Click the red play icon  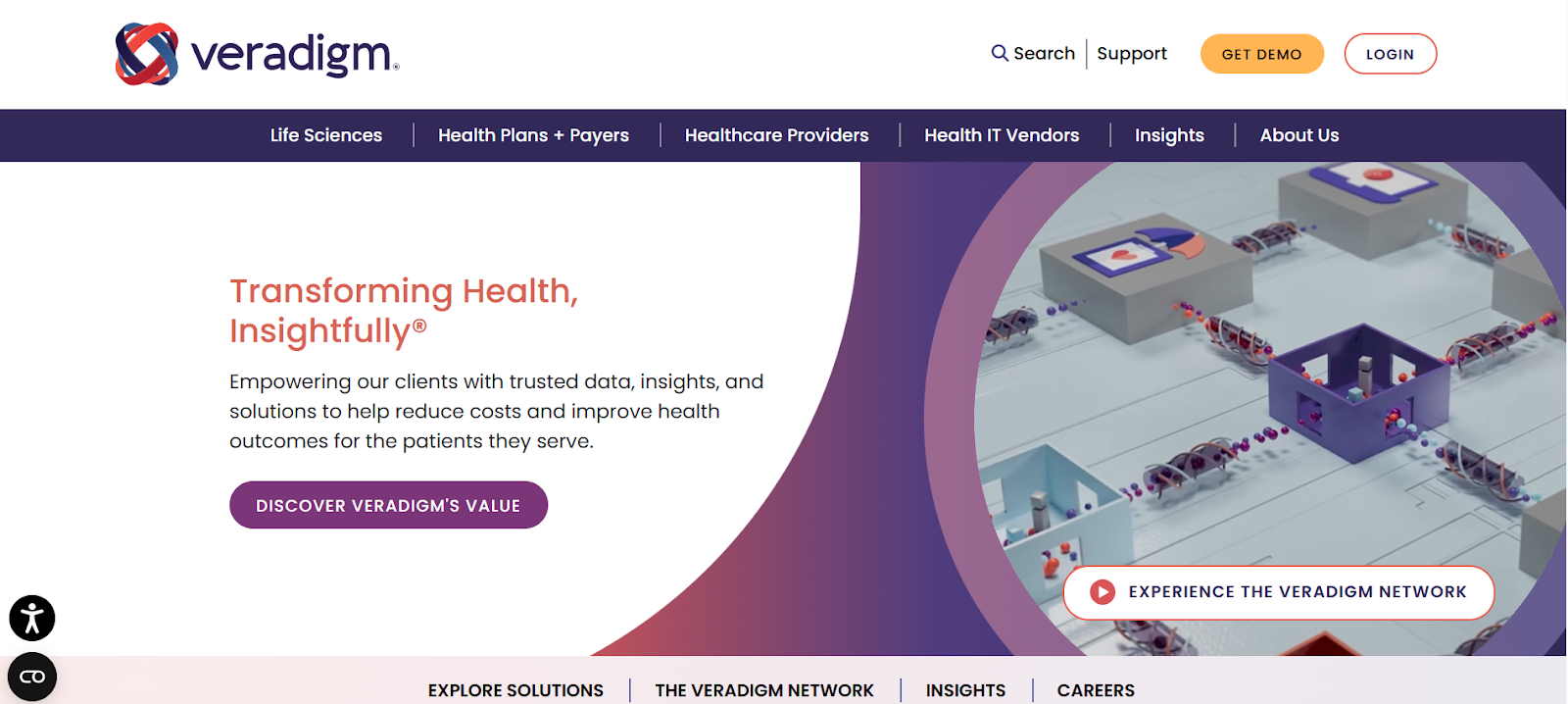click(1102, 592)
